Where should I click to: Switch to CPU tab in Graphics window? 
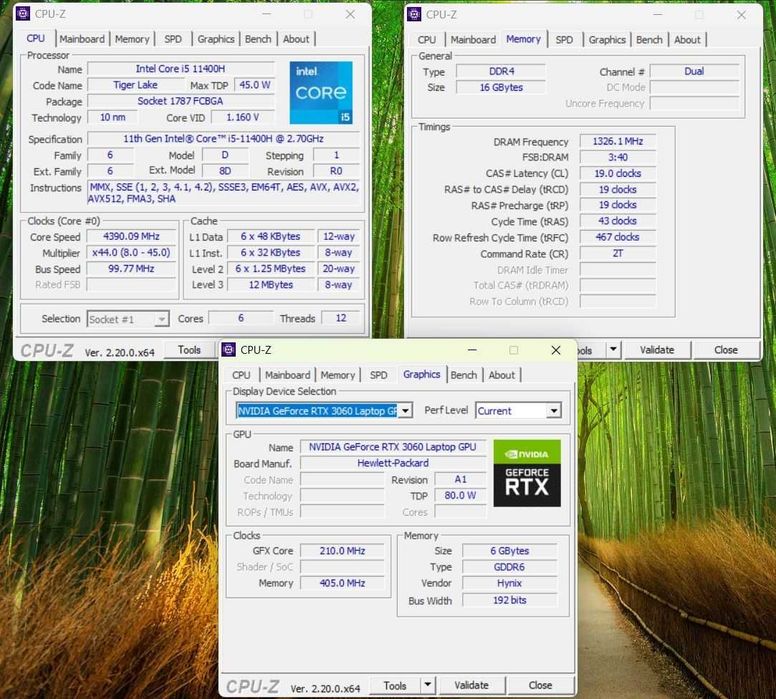(x=241, y=375)
